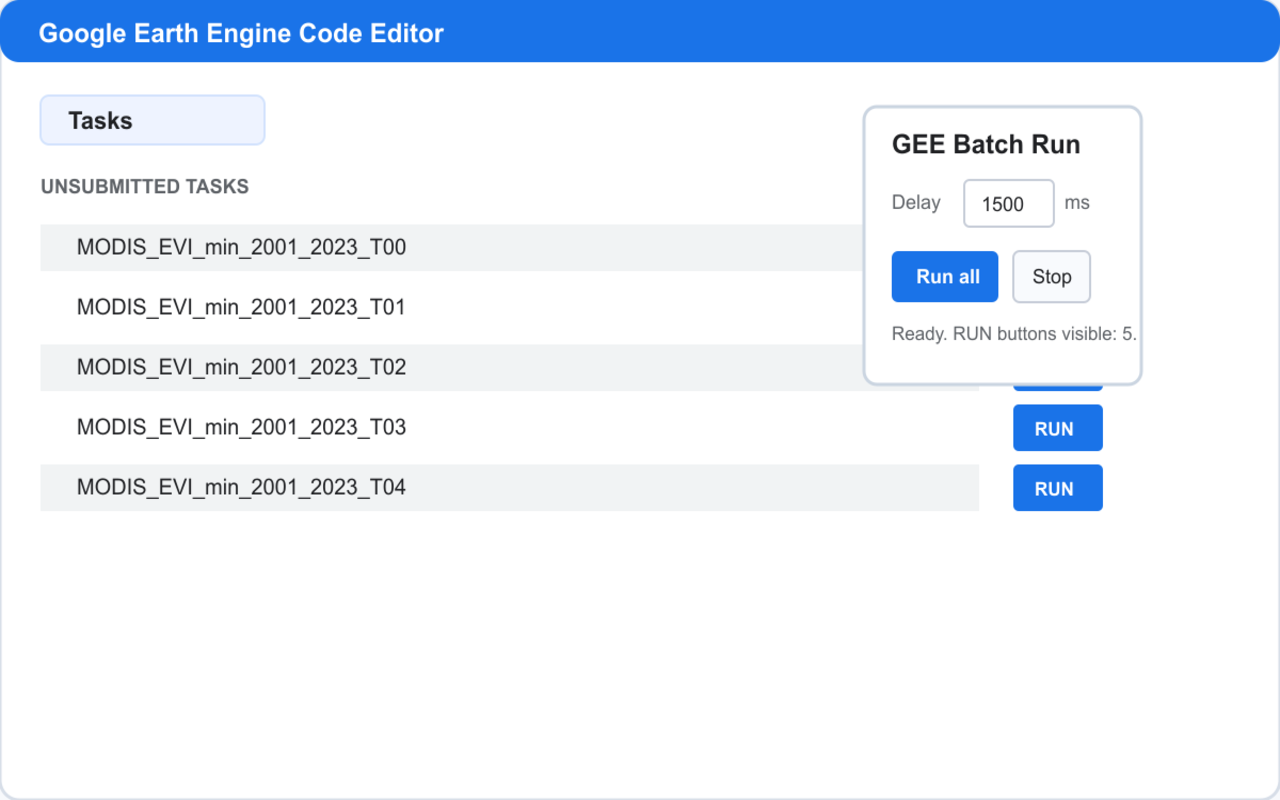The width and height of the screenshot is (1280, 800).
Task: Click the ms unit label
Action: point(1077,202)
